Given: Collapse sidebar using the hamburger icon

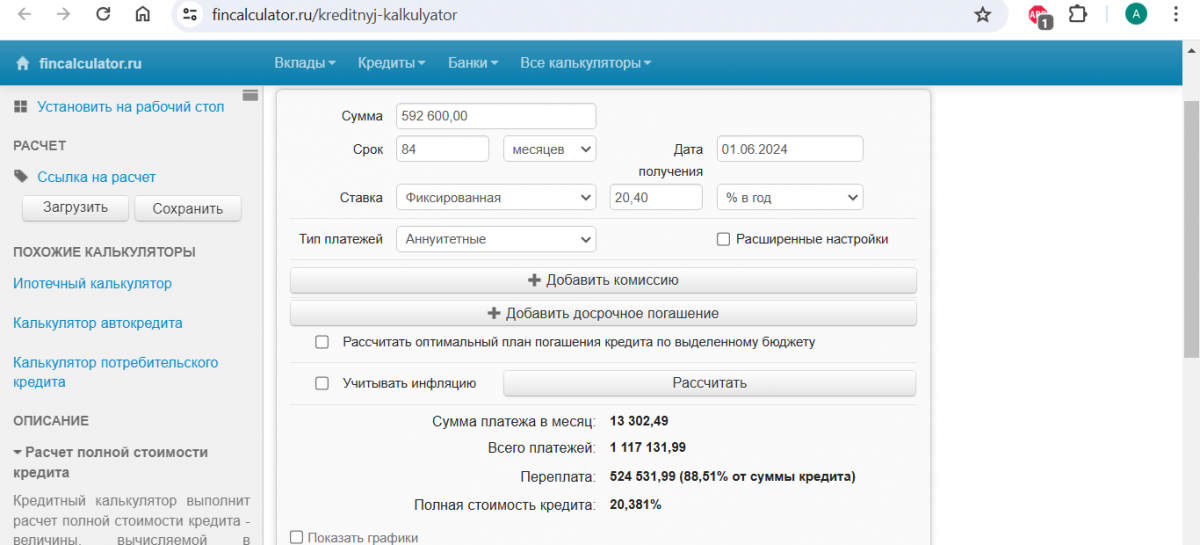Looking at the screenshot, I should tap(250, 96).
